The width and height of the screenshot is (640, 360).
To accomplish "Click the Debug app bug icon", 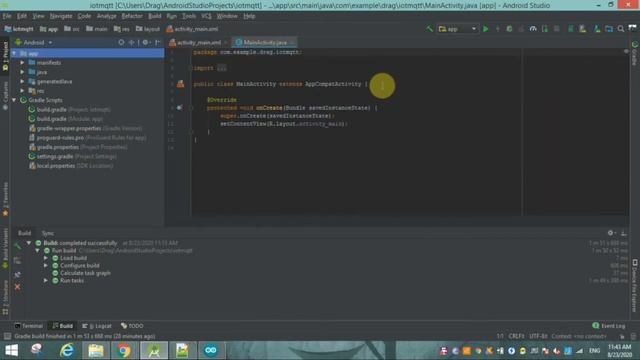I will pos(509,29).
